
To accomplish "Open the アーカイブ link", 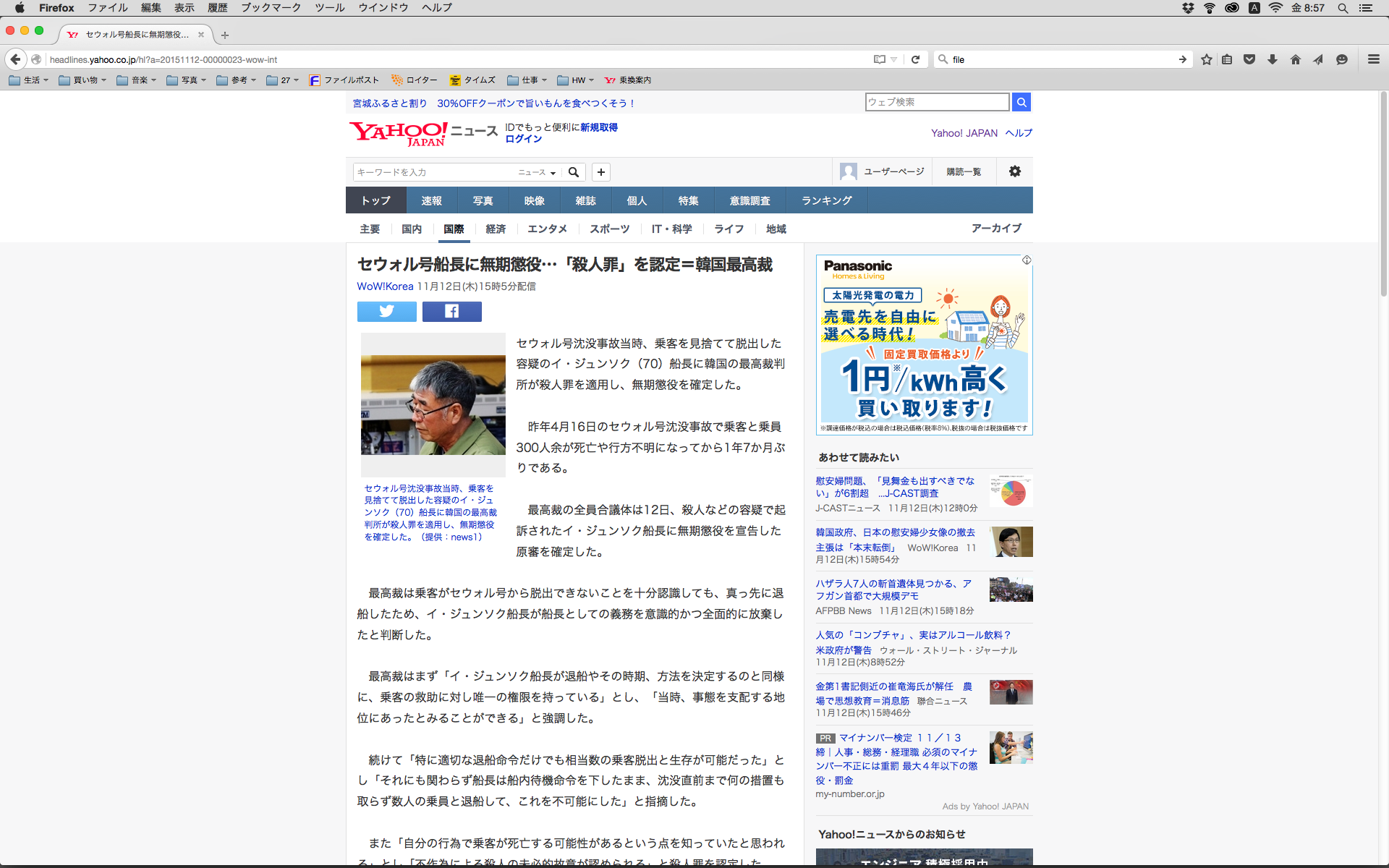I will tap(995, 228).
